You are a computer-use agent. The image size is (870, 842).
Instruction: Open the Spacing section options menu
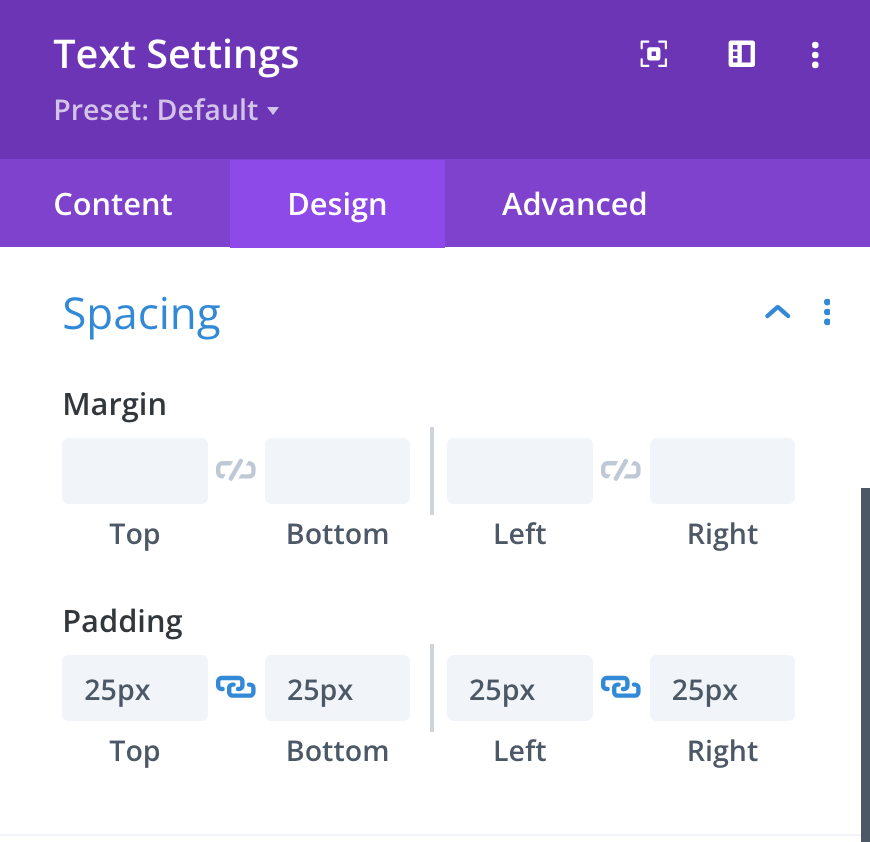pos(827,313)
